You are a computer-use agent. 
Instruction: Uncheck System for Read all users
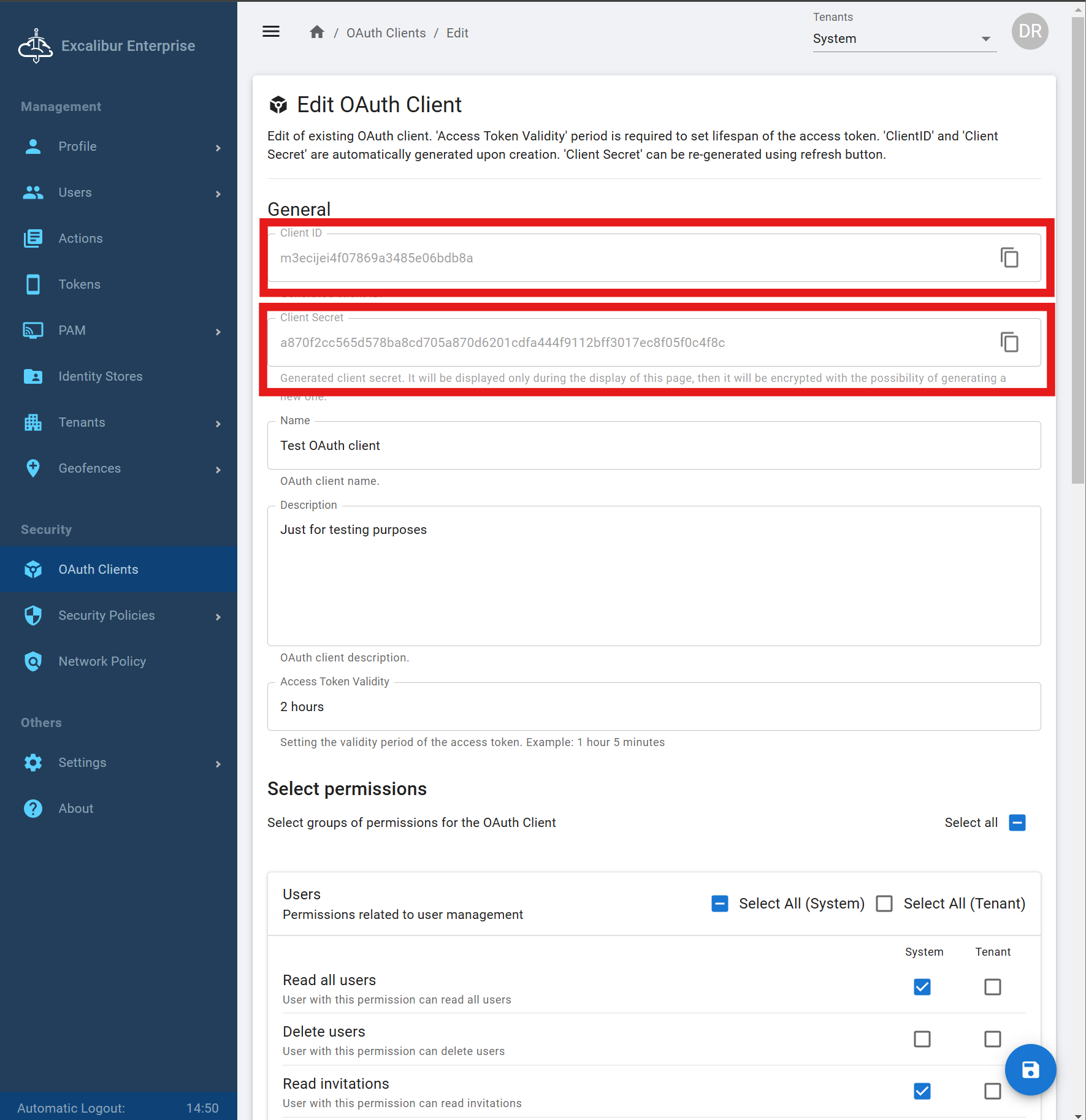pyautogui.click(x=922, y=987)
